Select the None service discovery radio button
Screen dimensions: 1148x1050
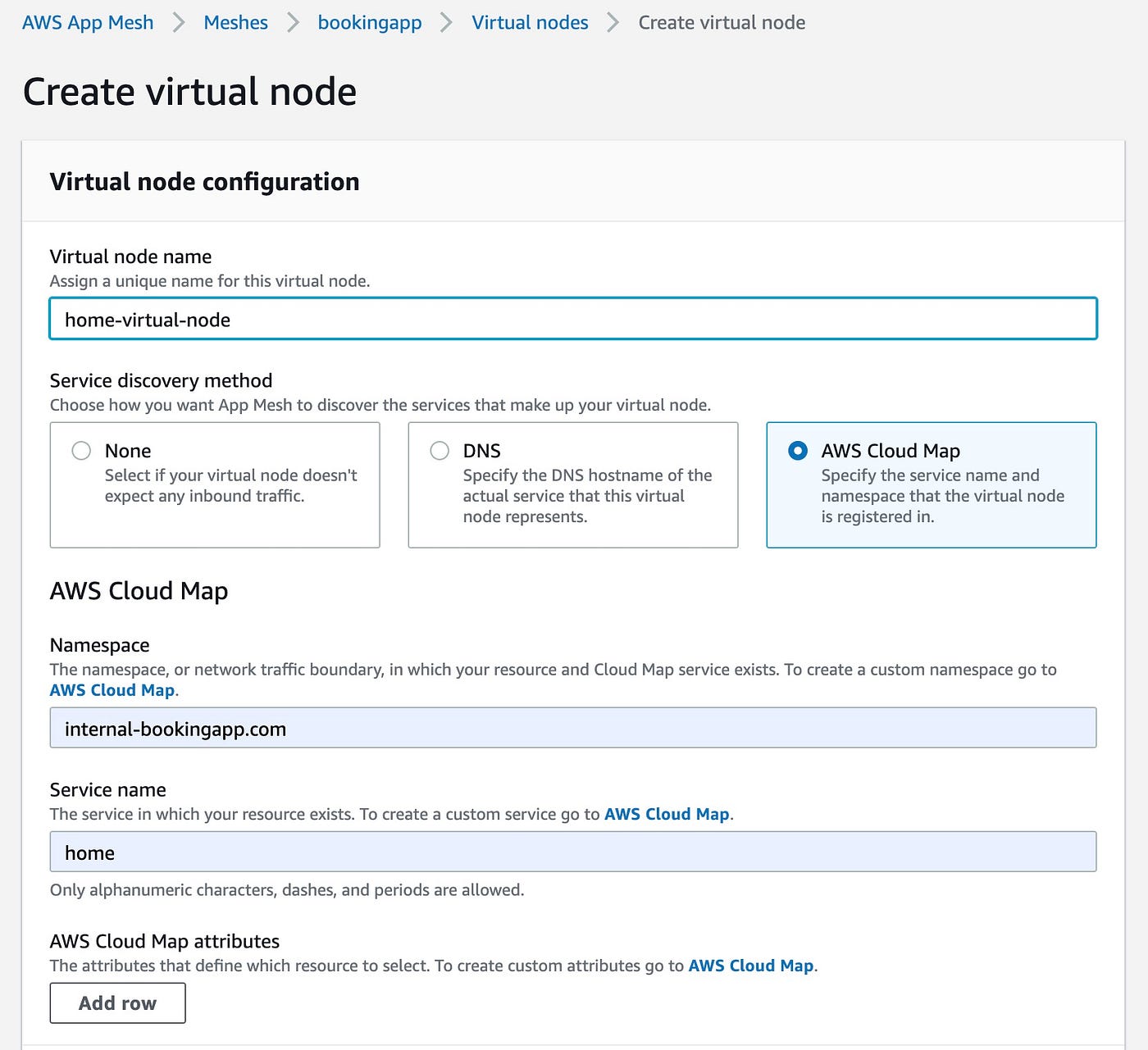point(81,451)
